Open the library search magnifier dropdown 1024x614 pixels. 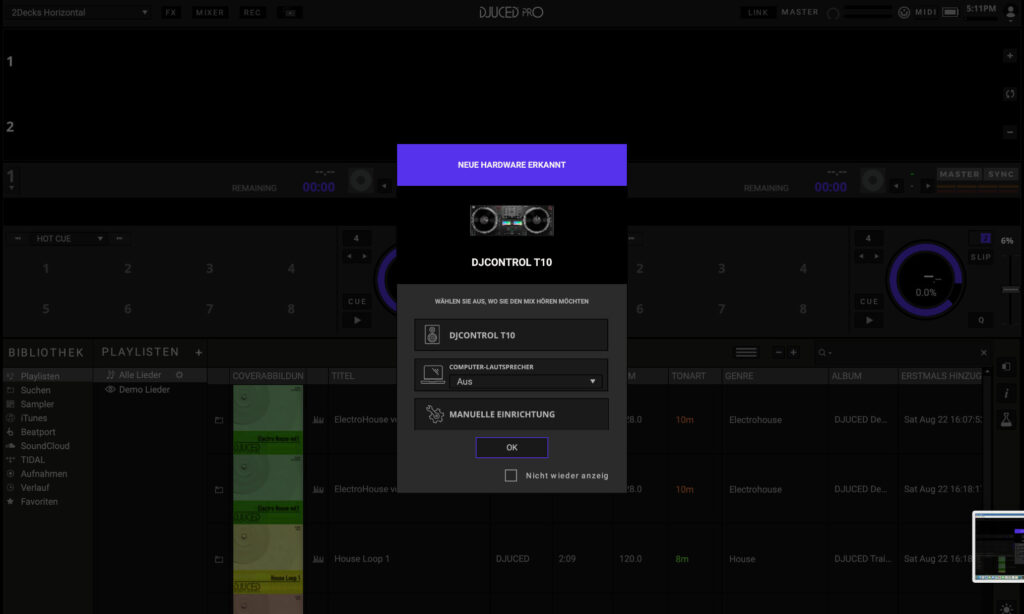point(825,353)
